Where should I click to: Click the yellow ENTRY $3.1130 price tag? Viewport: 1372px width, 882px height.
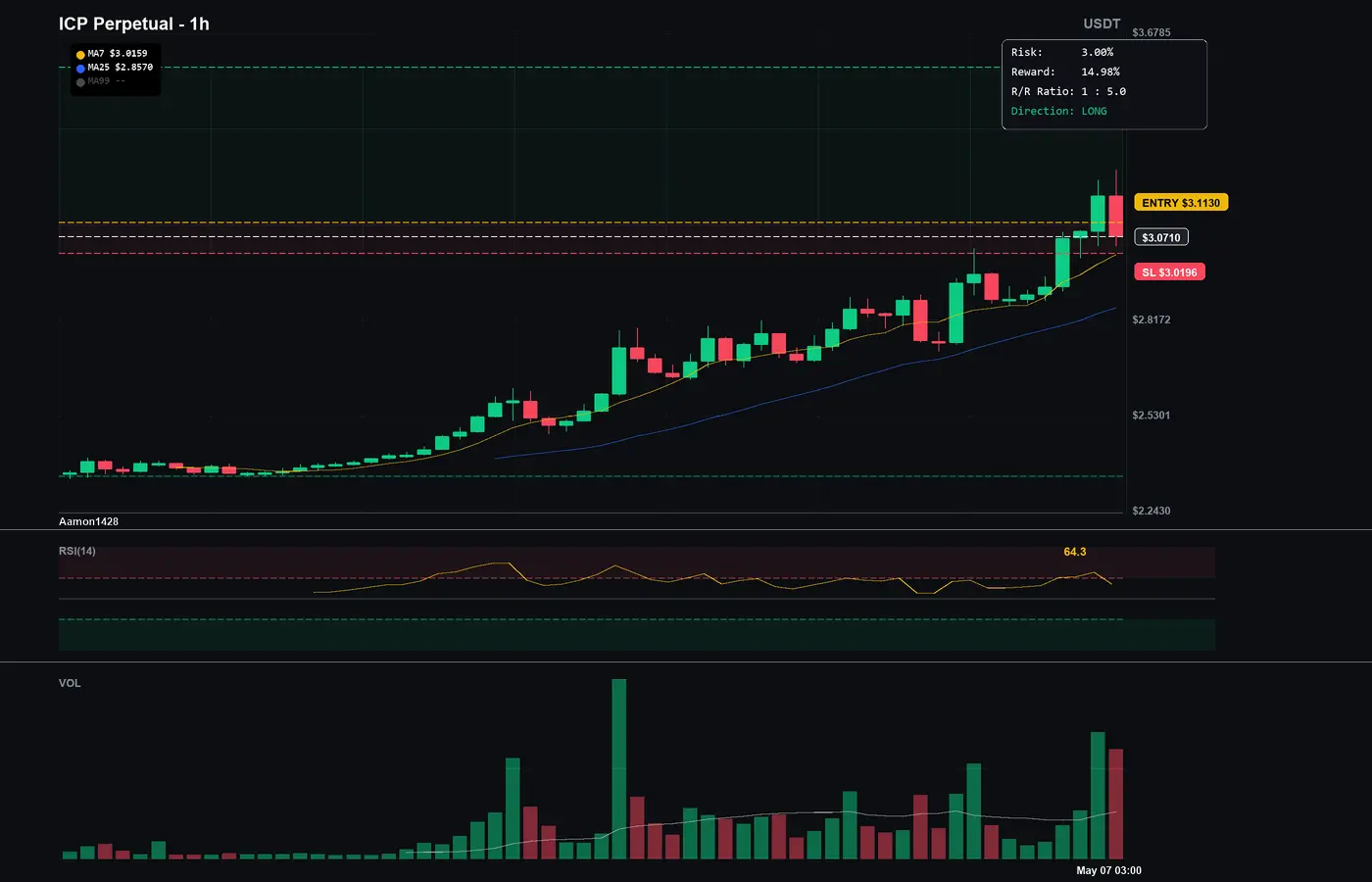tap(1181, 203)
